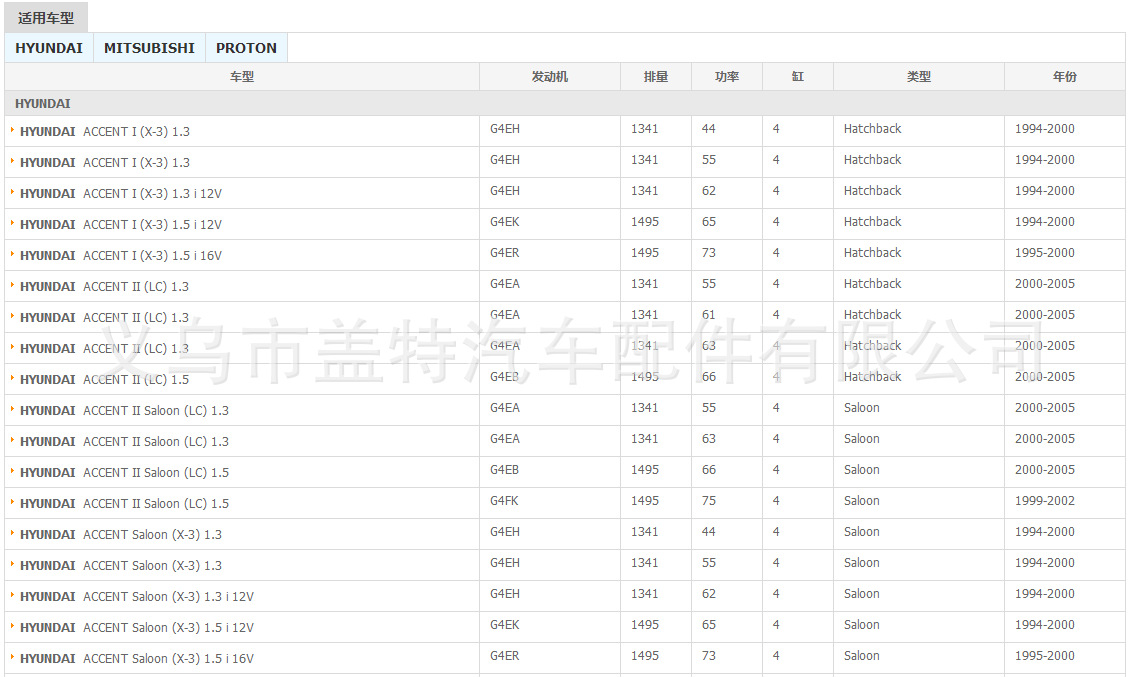
Task: Open ACCENT II Saloon (LC) 1.3 with power 63
Action: coord(124,442)
